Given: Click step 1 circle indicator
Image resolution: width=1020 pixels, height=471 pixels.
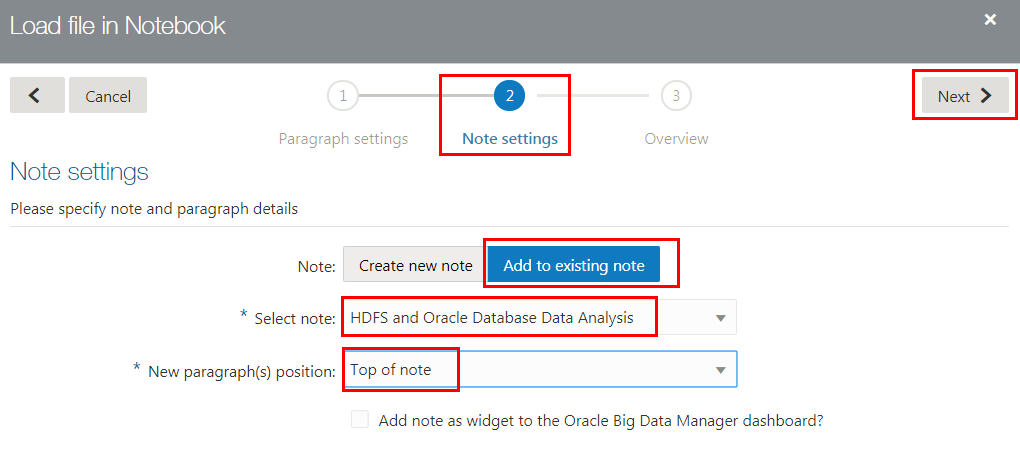Looking at the screenshot, I should coord(343,96).
